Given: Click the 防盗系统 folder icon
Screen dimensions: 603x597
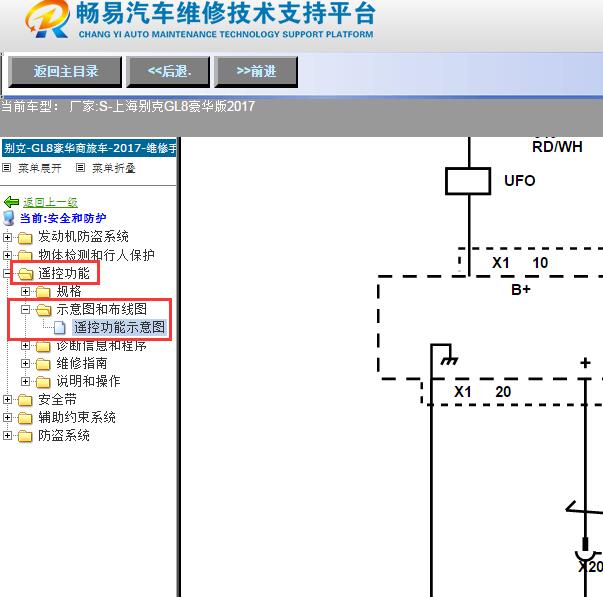Looking at the screenshot, I should 25,436.
